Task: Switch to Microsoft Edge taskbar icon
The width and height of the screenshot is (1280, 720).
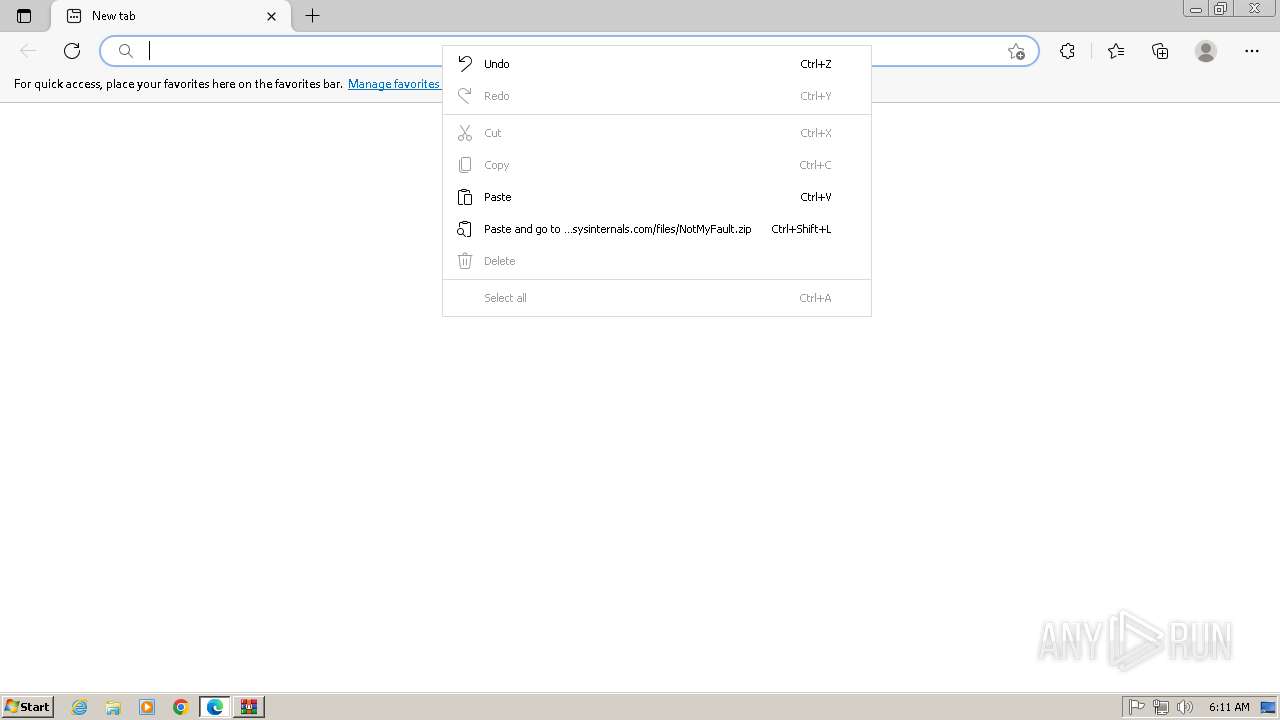Action: pyautogui.click(x=215, y=707)
